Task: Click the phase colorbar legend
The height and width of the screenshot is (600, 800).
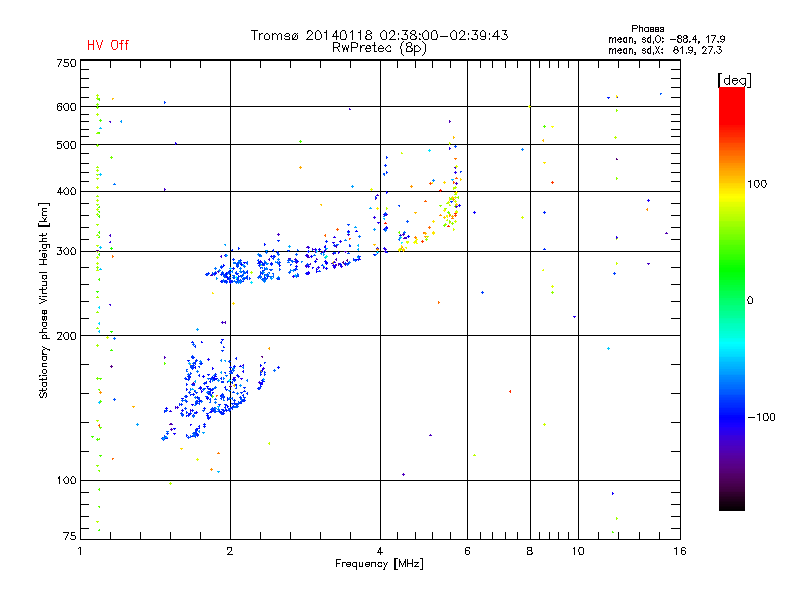Action: [x=732, y=298]
